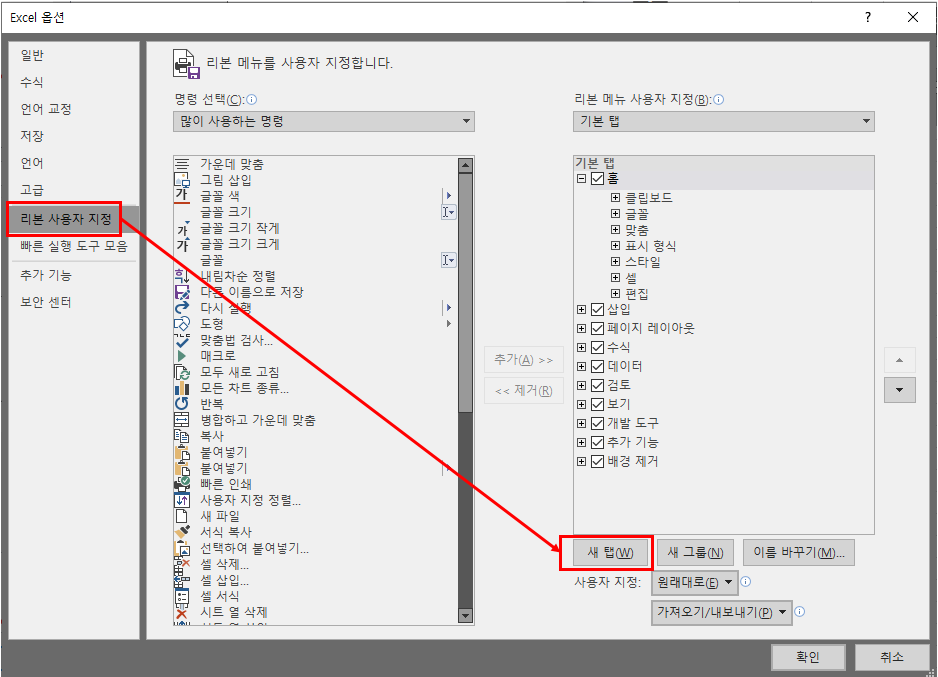The image size is (938, 677).
Task: Click the 이름 바꾸기 button
Action: pos(799,553)
